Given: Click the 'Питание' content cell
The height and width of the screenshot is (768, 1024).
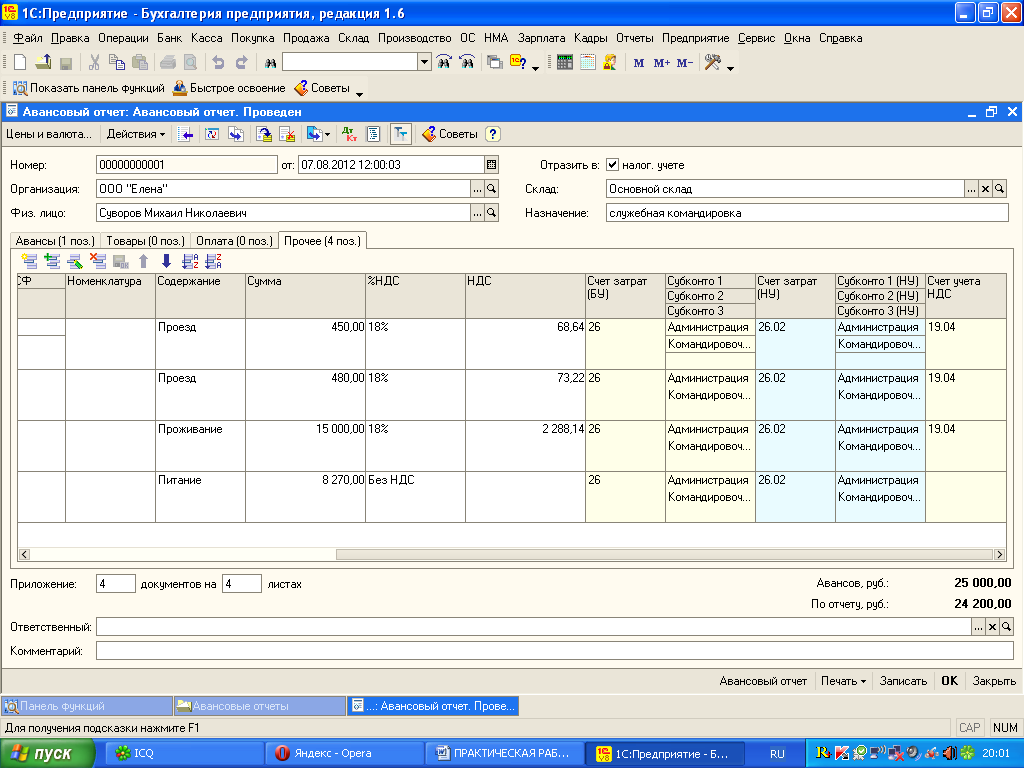Looking at the screenshot, I should pos(200,497).
